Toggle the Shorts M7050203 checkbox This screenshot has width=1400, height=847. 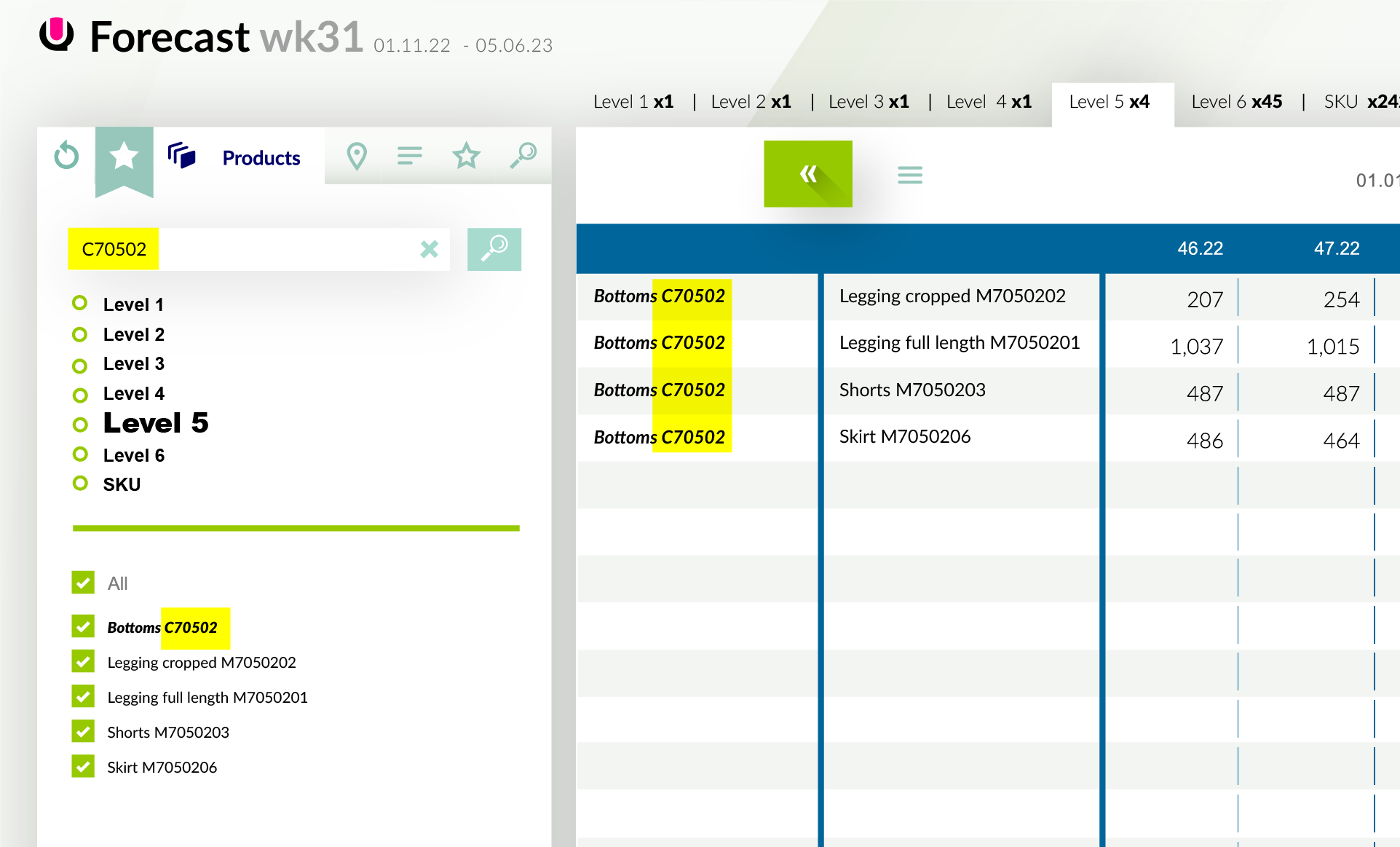coord(83,731)
